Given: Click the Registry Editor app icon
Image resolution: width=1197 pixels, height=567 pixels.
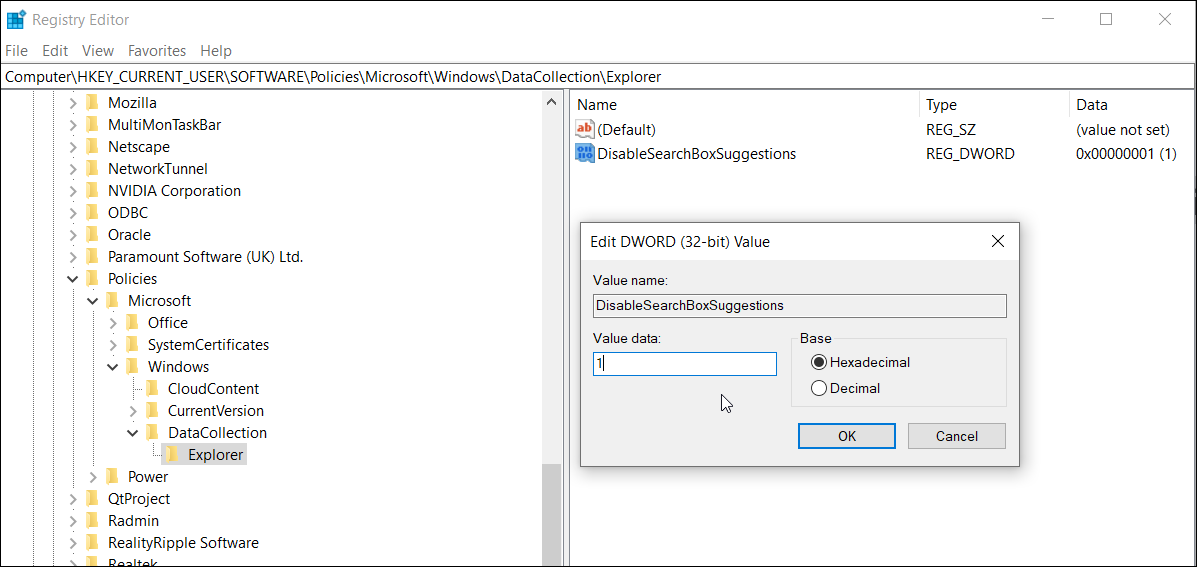Looking at the screenshot, I should (x=15, y=19).
